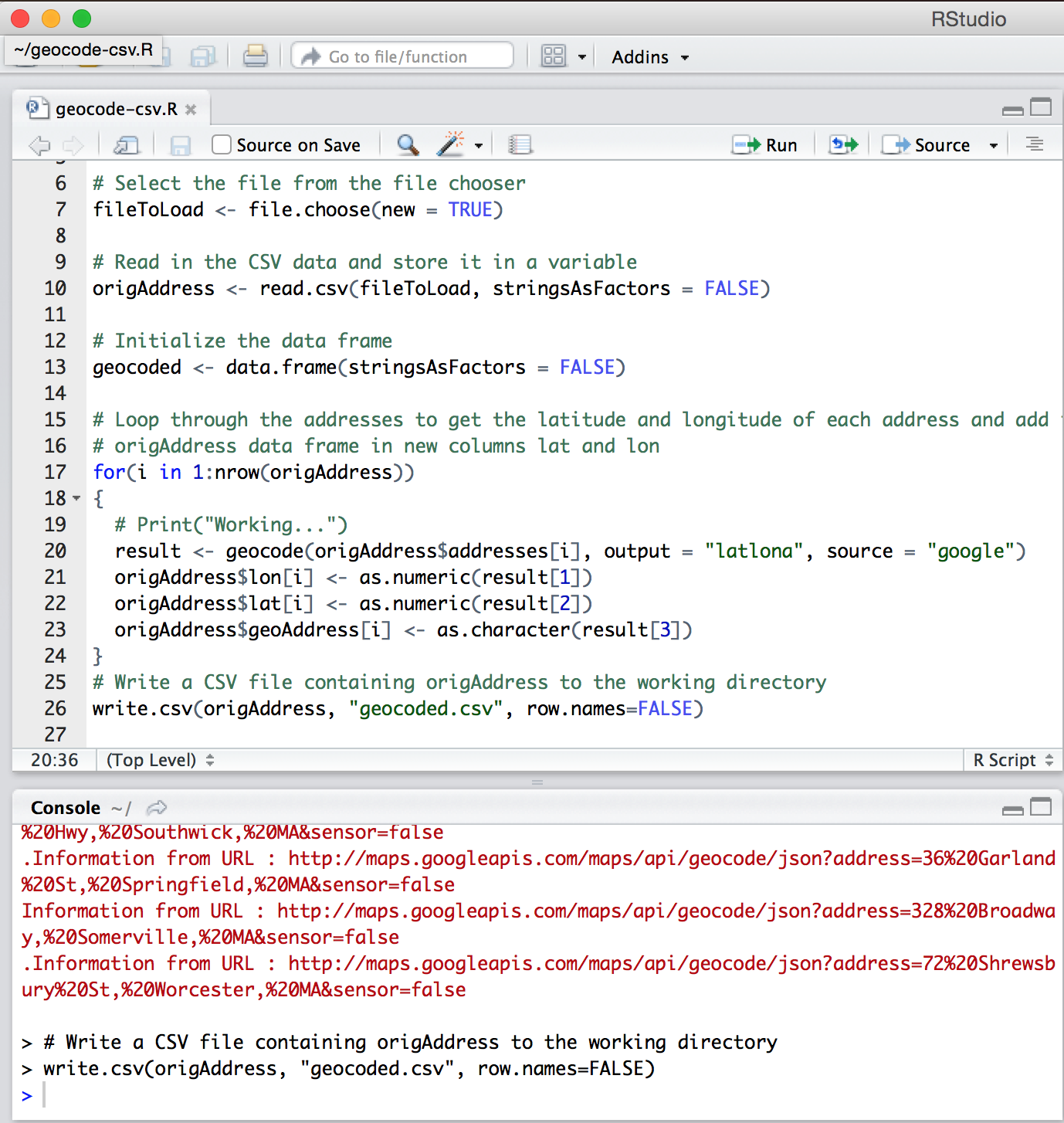Compile a report from the notebook icon
Image resolution: width=1064 pixels, height=1123 pixels.
click(520, 145)
